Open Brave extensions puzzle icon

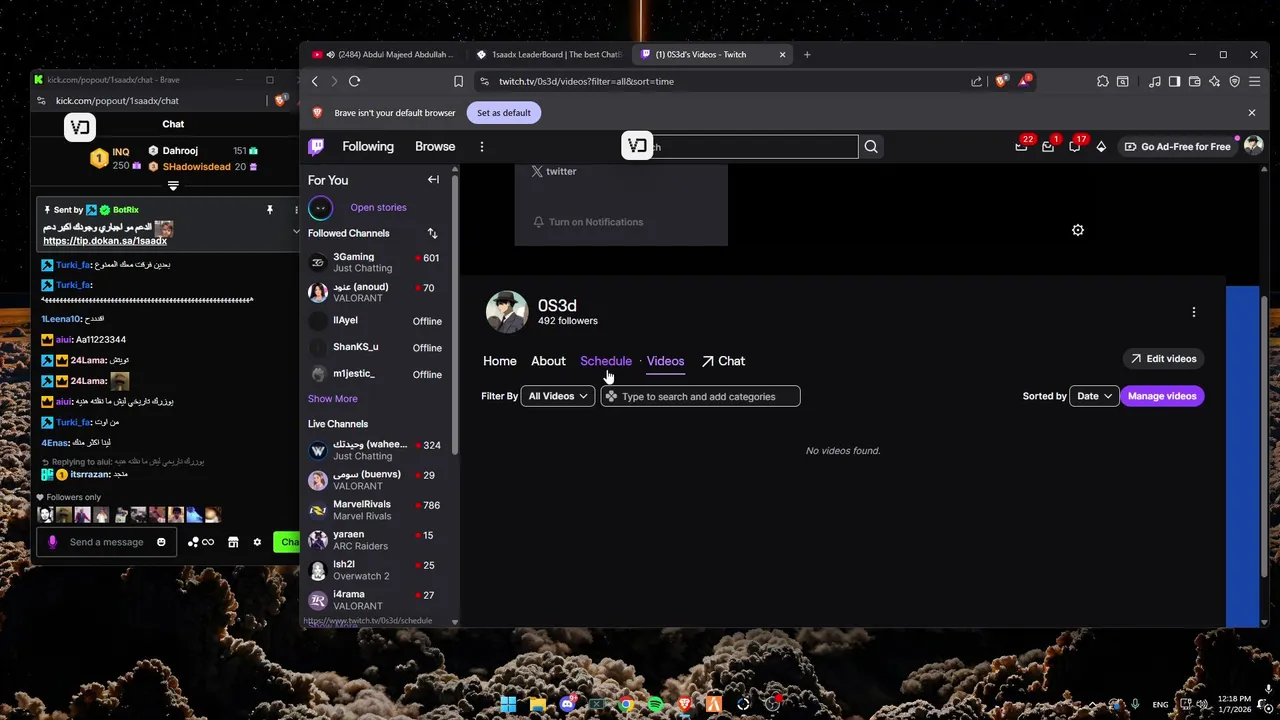pos(1102,81)
